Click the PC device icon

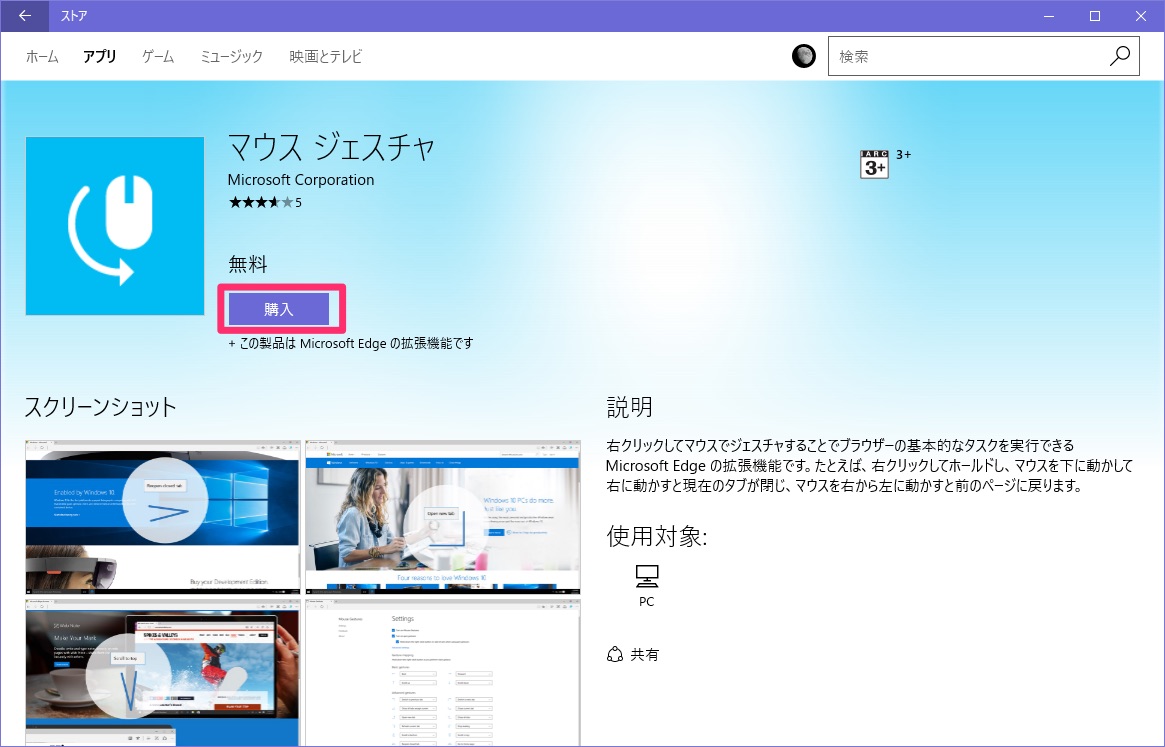pos(646,576)
